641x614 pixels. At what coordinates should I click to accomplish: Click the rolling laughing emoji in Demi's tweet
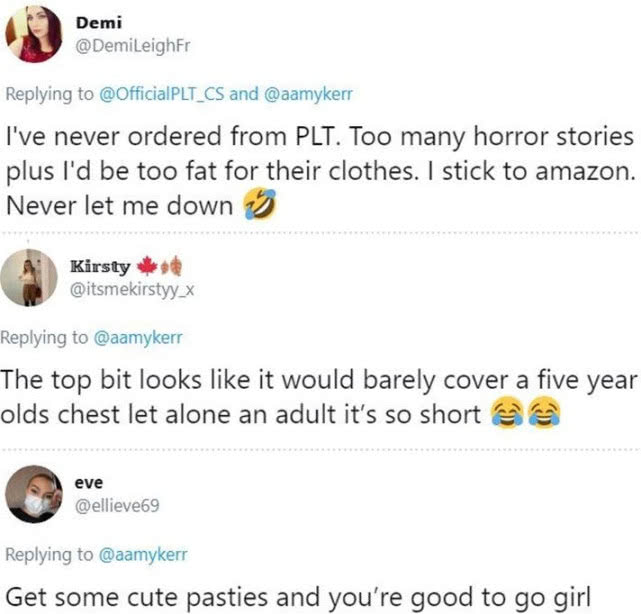[259, 206]
